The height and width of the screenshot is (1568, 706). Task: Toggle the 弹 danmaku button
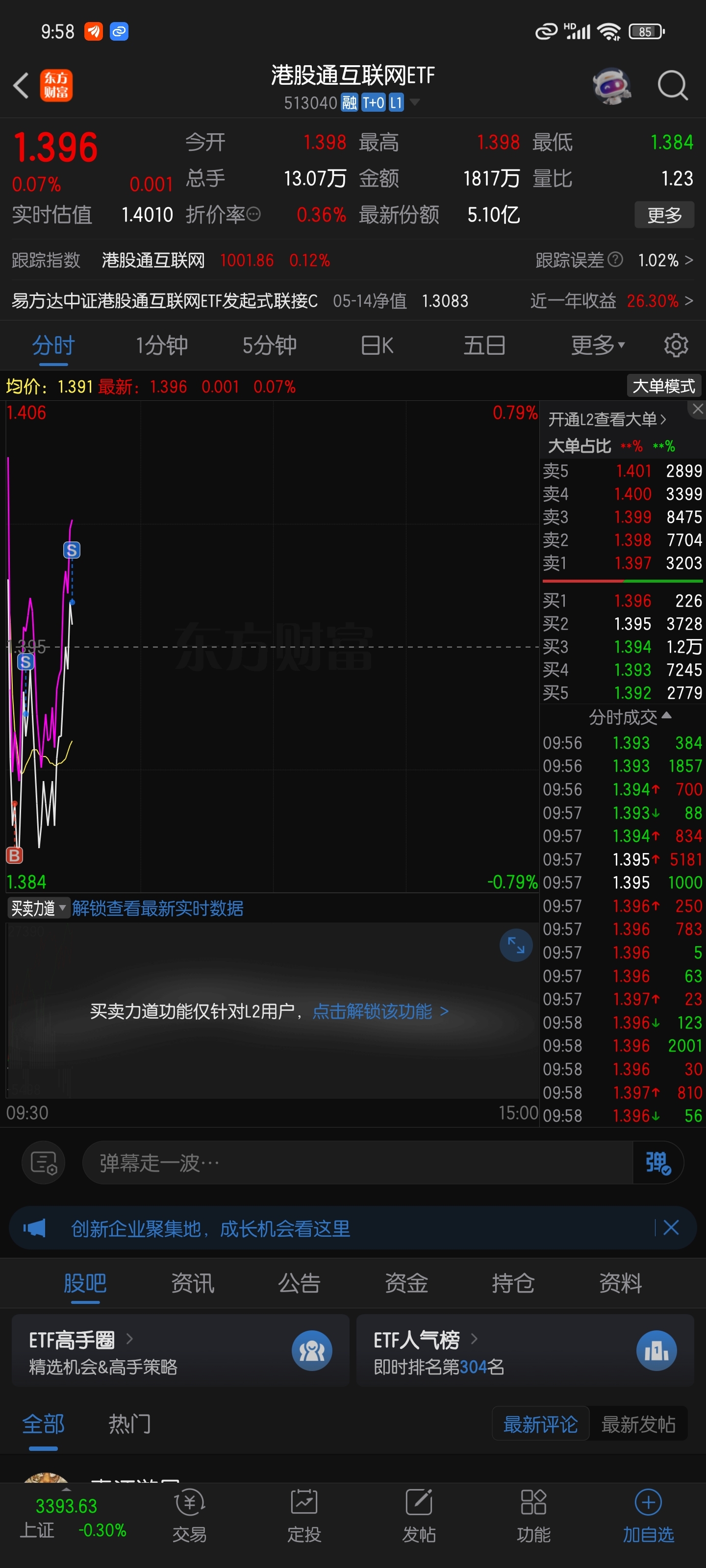658,1163
